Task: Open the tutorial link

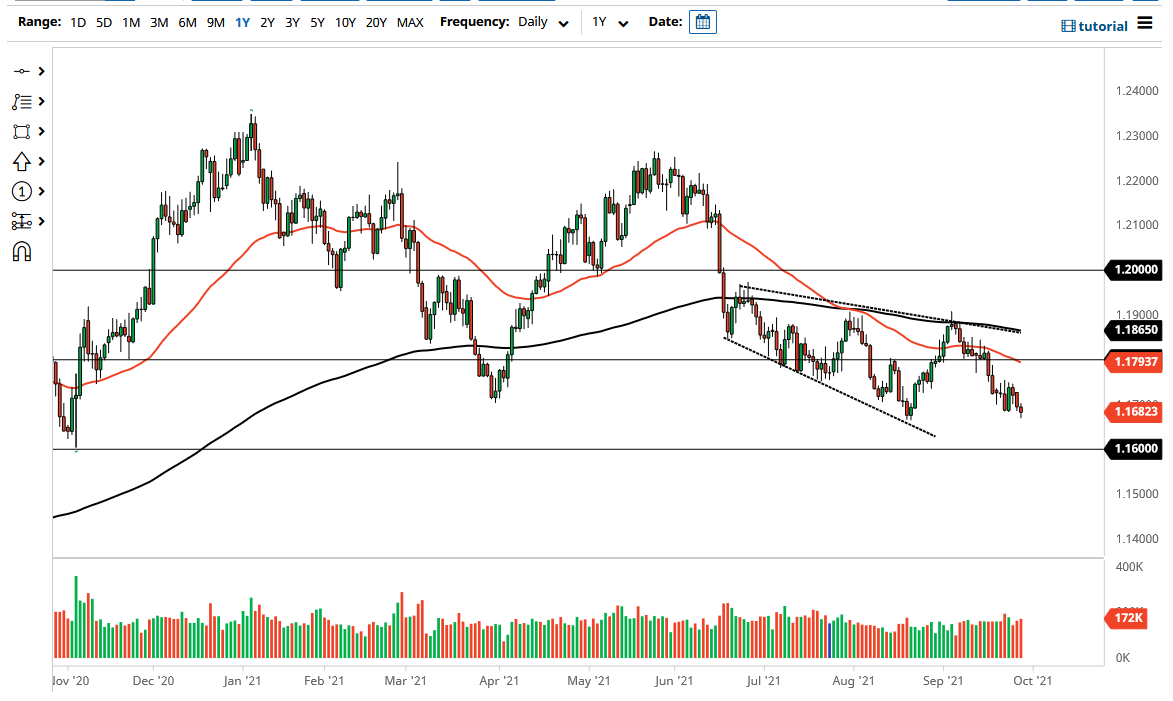Action: (x=1094, y=26)
